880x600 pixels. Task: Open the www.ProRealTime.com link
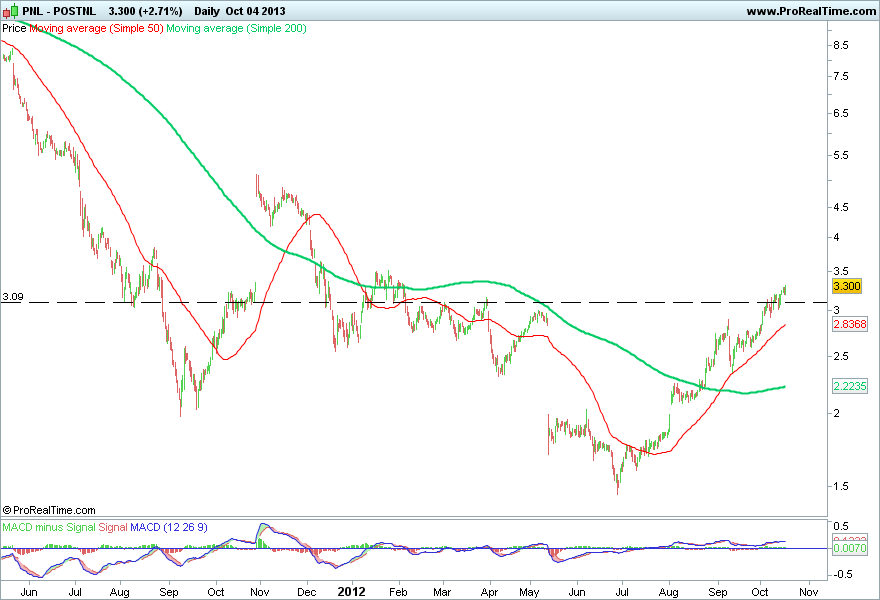(811, 11)
